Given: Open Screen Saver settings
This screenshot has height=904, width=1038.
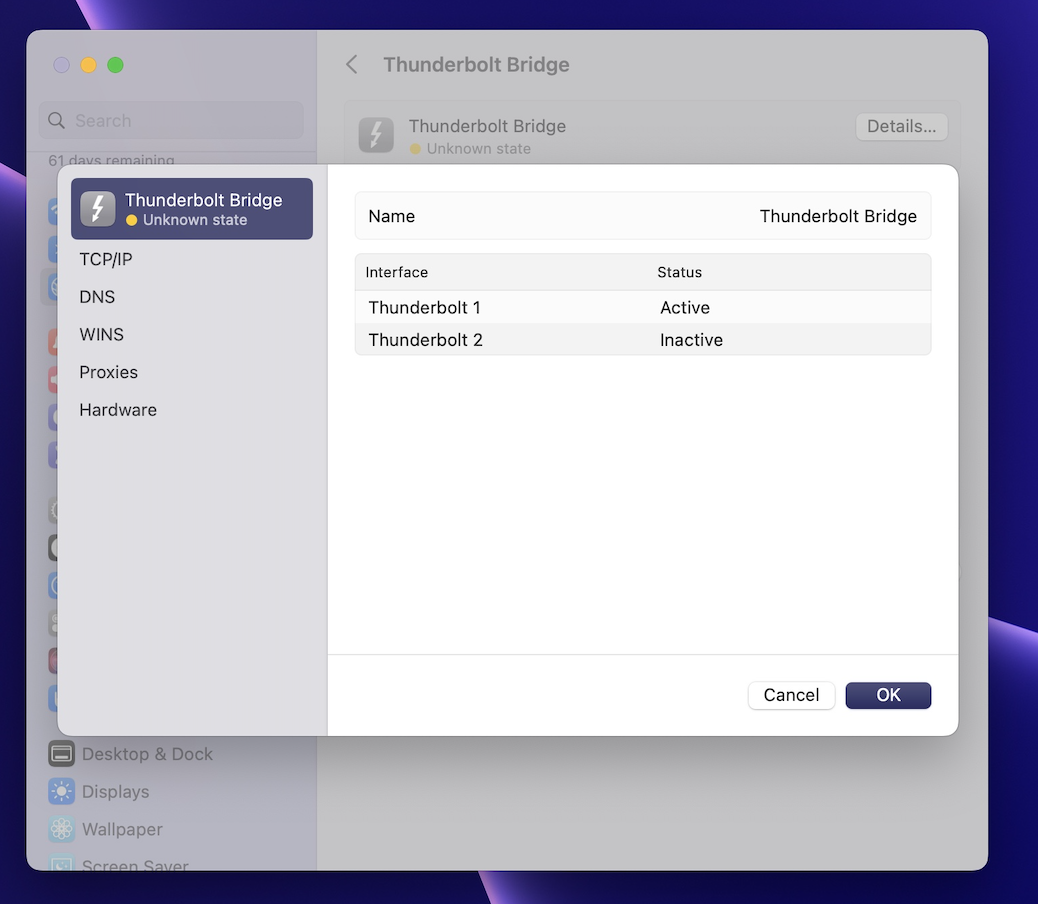Looking at the screenshot, I should (x=135, y=864).
